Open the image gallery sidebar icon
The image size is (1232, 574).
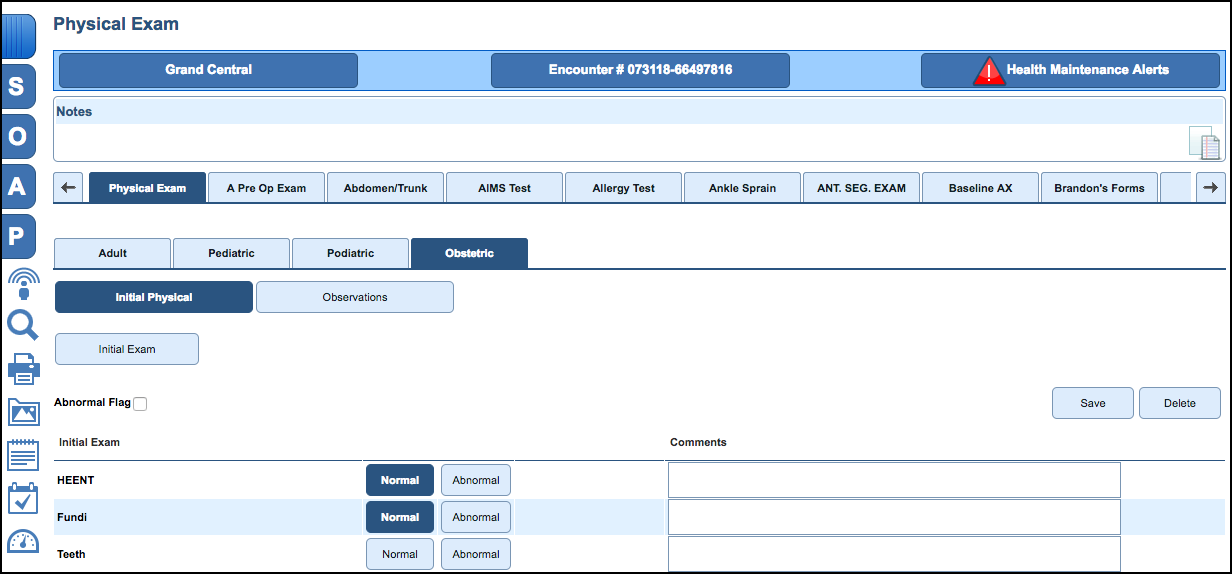pos(22,412)
